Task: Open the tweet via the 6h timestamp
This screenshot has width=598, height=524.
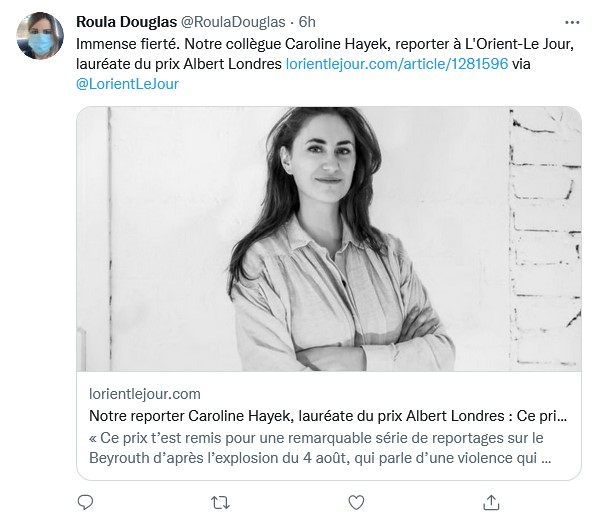Action: (x=307, y=22)
